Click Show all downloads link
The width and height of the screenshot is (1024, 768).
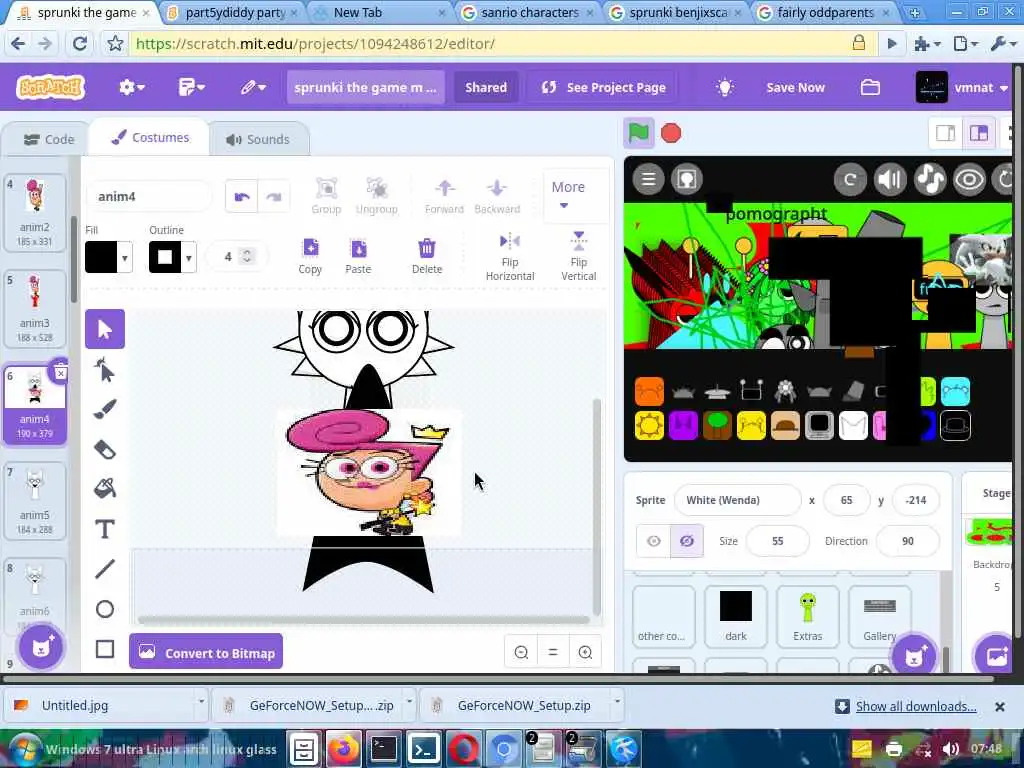tap(916, 706)
